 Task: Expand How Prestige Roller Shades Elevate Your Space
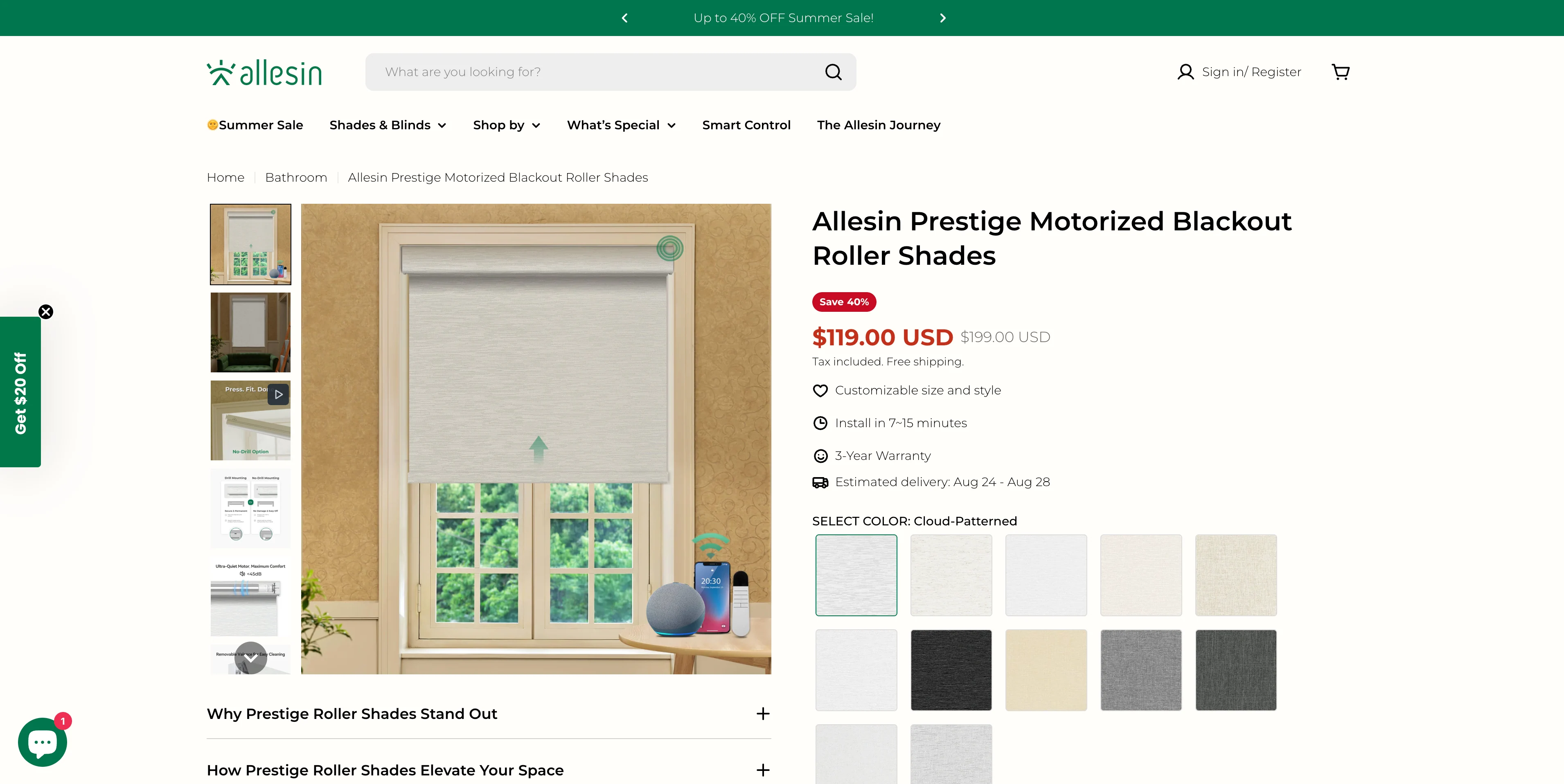763,770
